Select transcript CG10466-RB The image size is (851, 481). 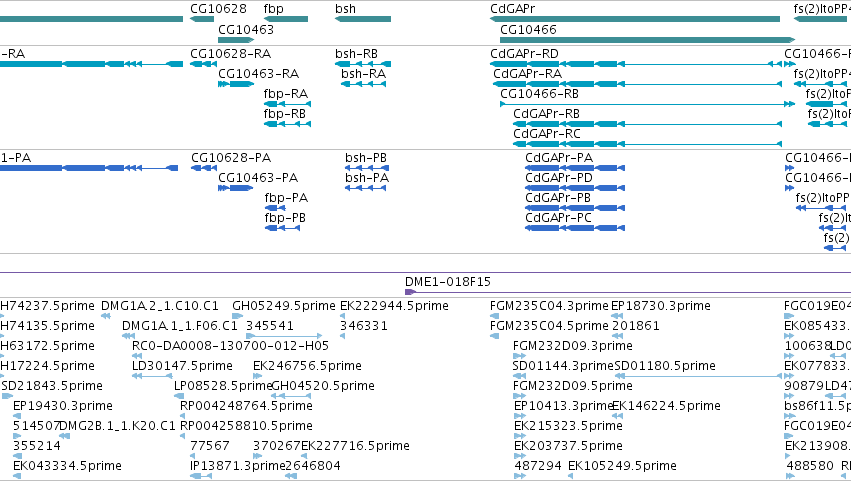click(x=647, y=104)
